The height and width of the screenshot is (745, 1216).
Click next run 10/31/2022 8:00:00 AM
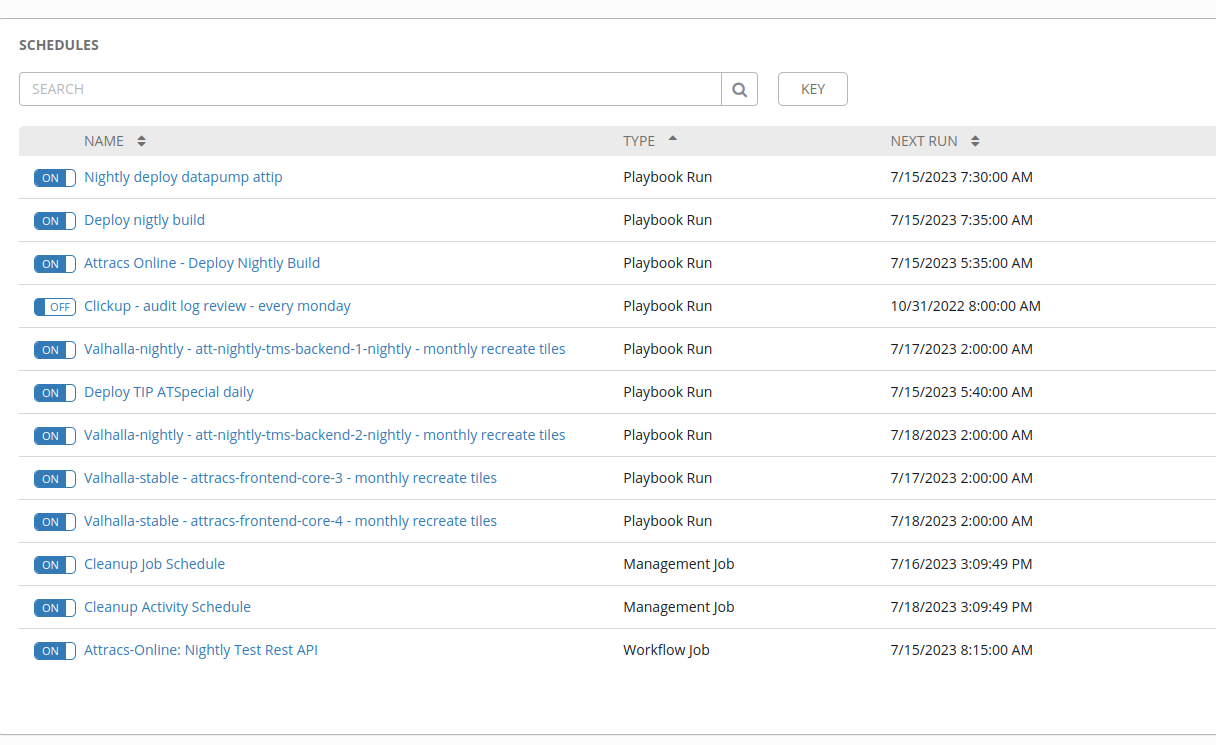965,306
